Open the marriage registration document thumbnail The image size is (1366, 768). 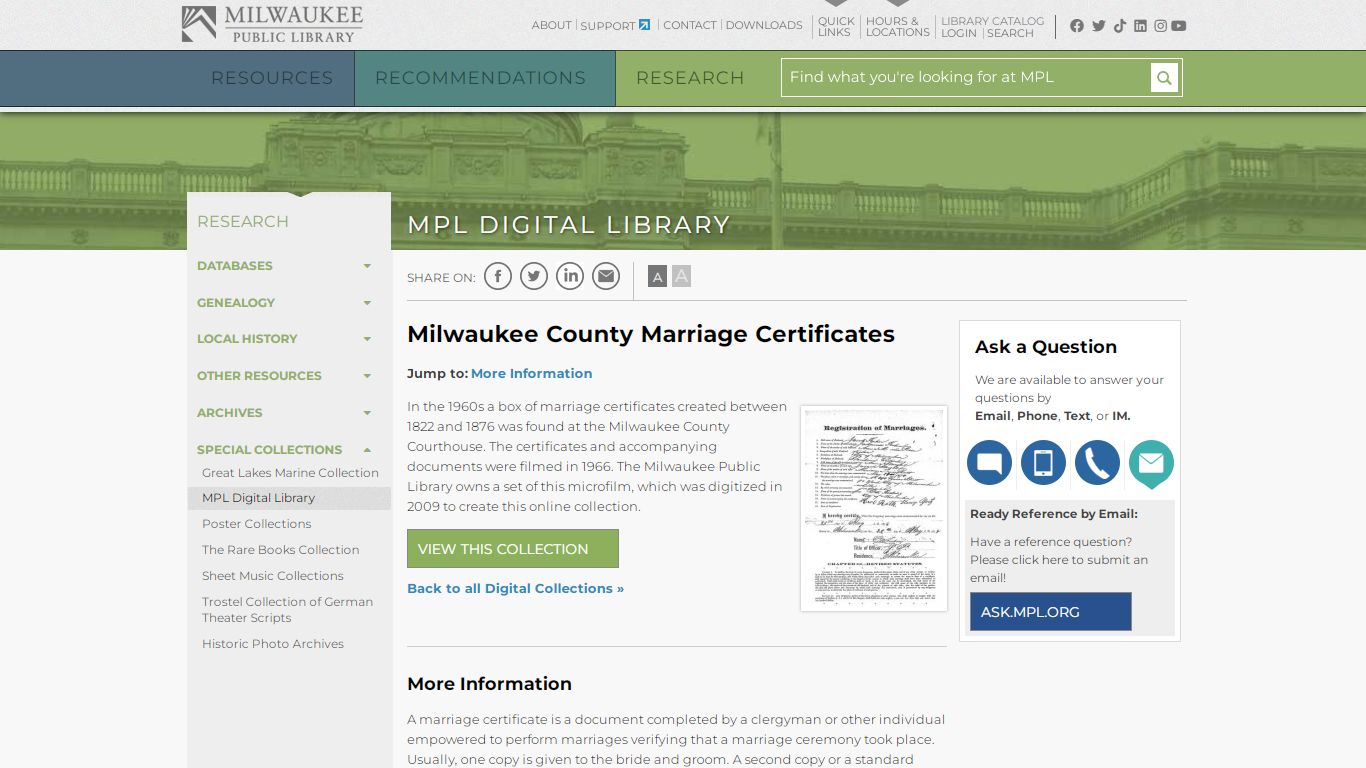coord(874,508)
